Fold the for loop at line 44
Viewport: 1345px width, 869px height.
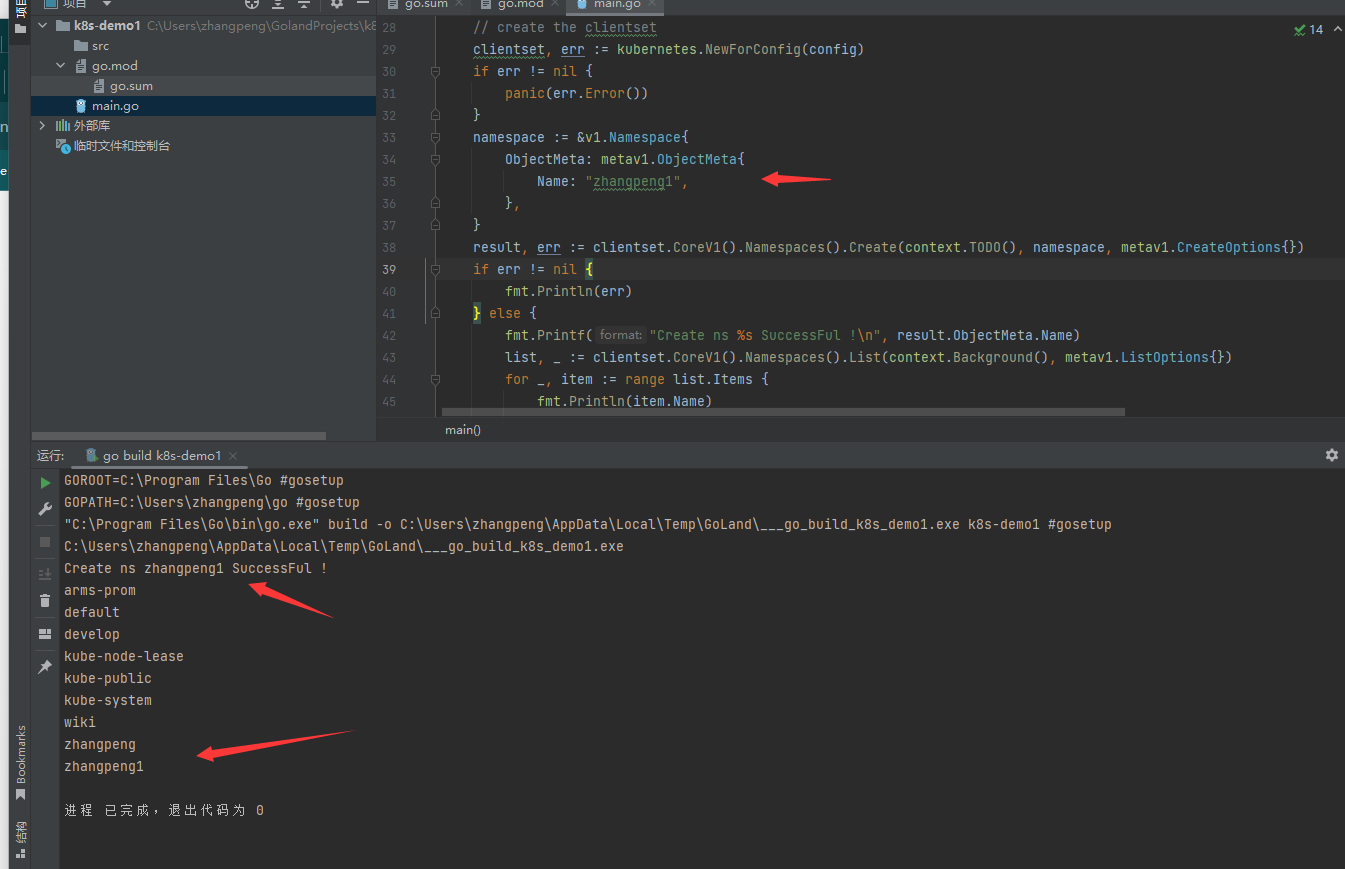point(435,380)
